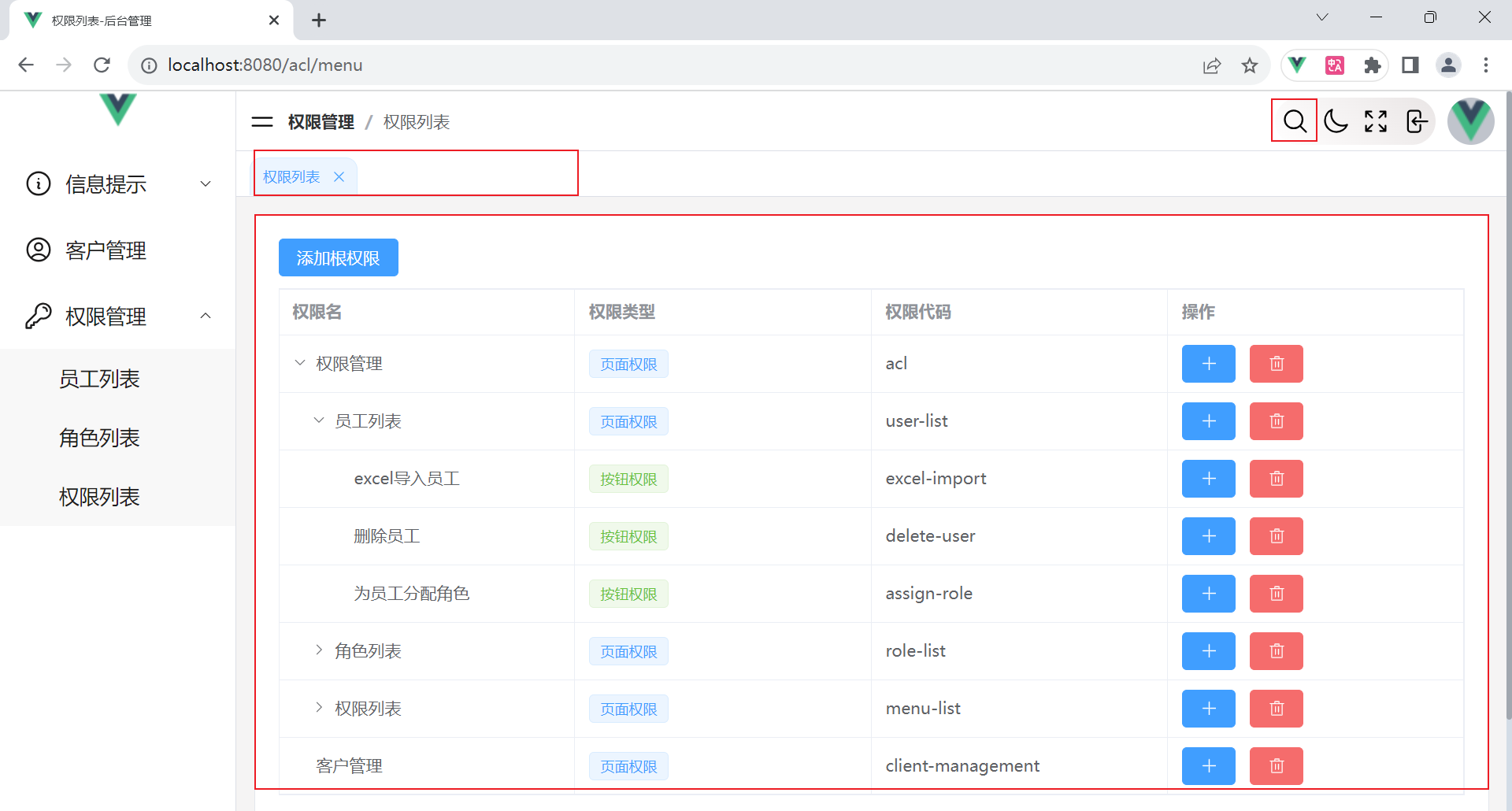Add child under assign-role row
Image resolution: width=1512 pixels, height=811 pixels.
click(1209, 594)
